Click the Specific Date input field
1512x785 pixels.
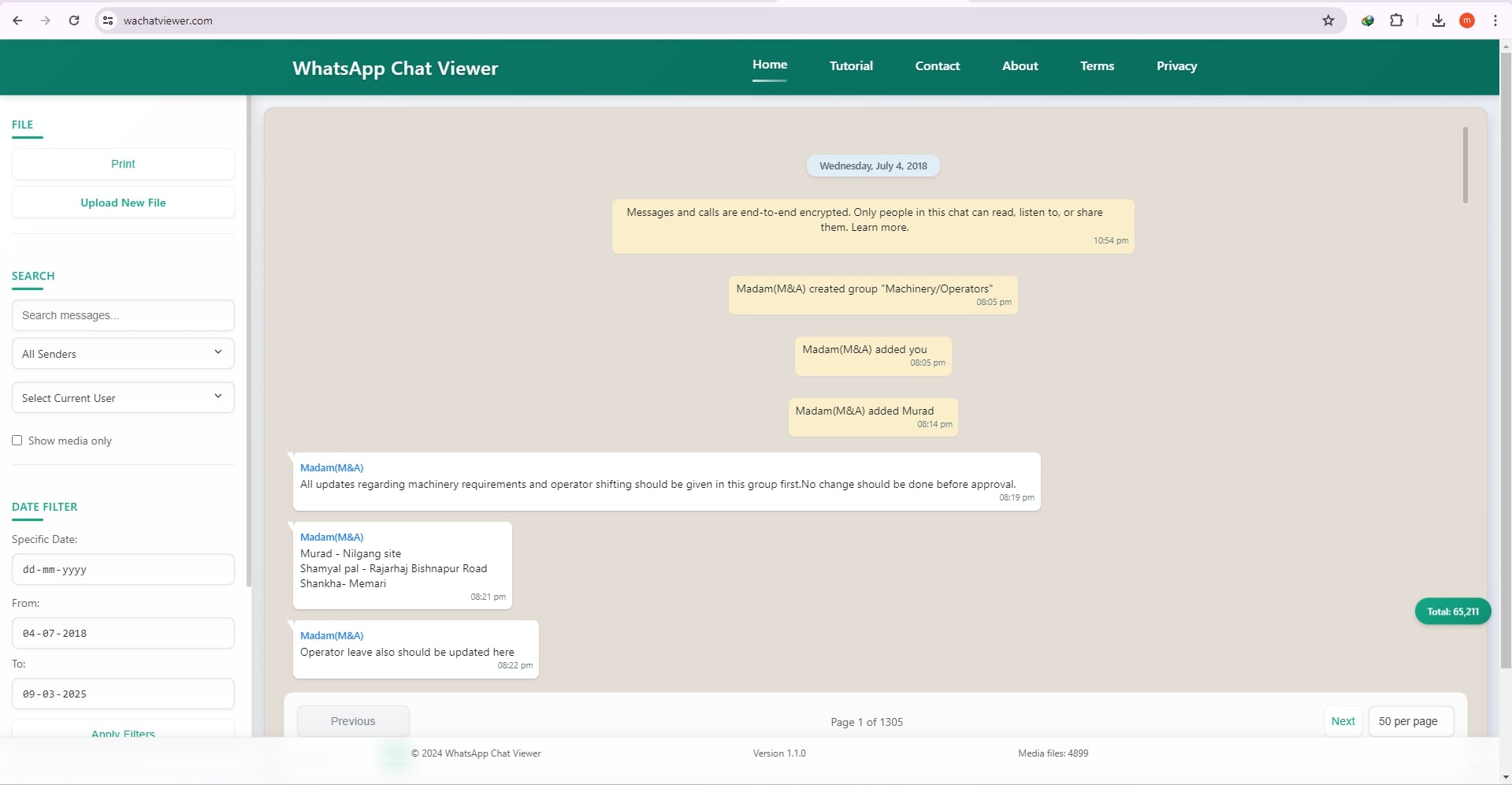tap(122, 569)
